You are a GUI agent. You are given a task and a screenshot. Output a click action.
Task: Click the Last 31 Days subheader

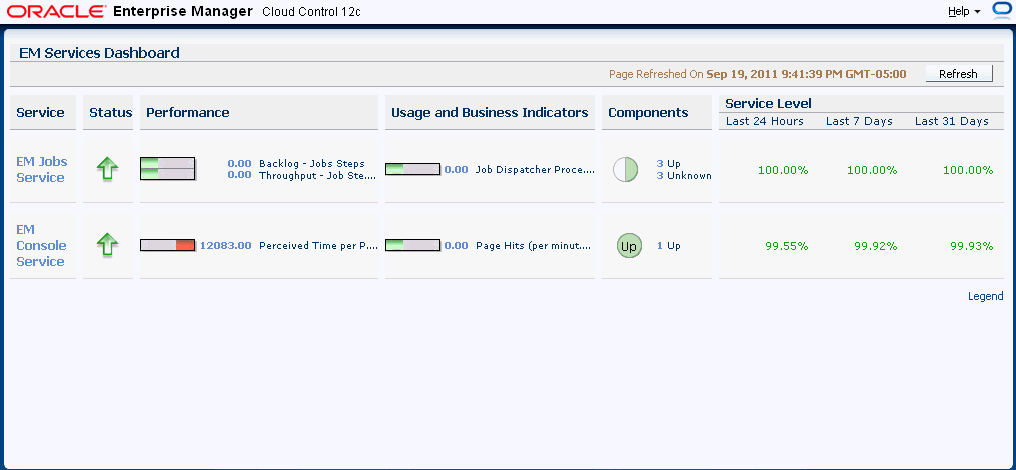(x=952, y=121)
